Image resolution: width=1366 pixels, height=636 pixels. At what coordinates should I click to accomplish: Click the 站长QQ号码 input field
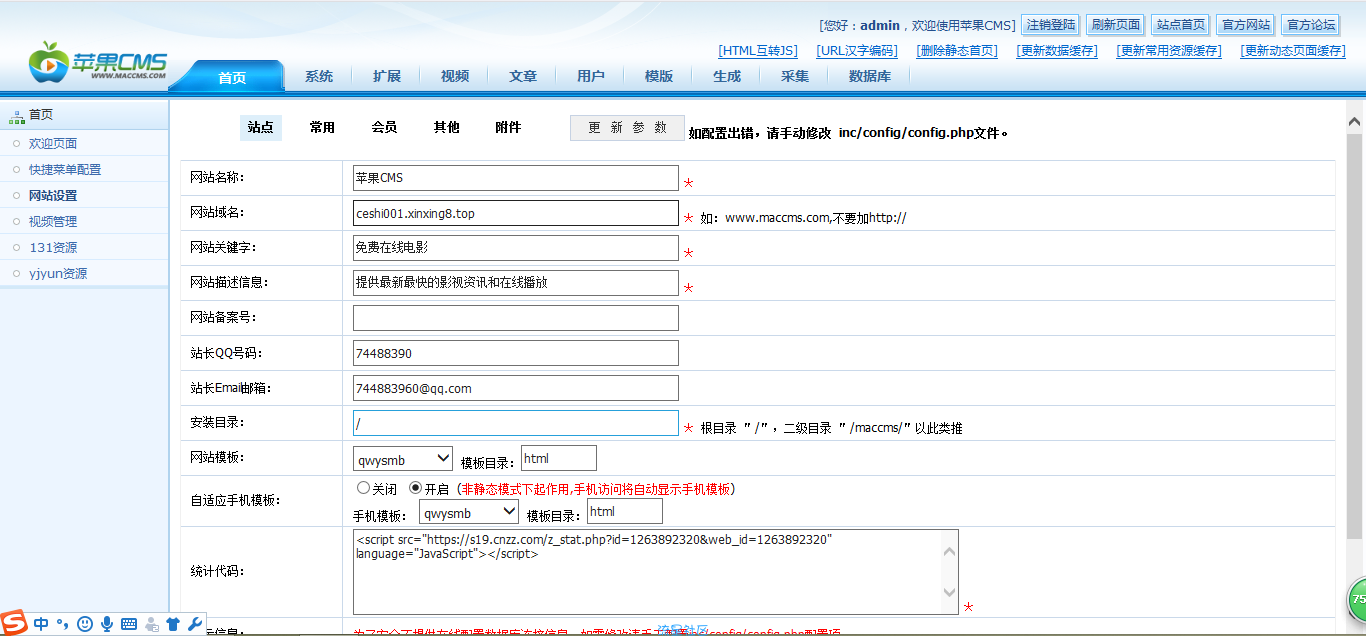point(516,353)
